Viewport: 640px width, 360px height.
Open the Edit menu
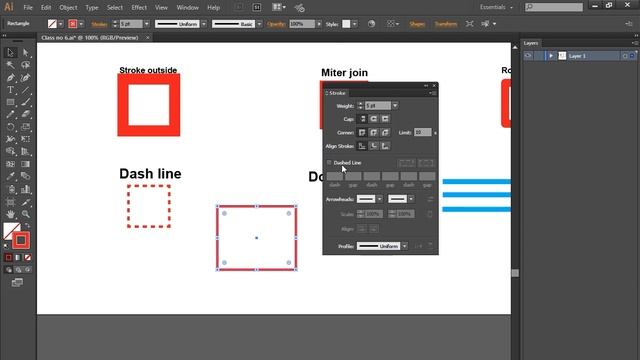tap(46, 7)
